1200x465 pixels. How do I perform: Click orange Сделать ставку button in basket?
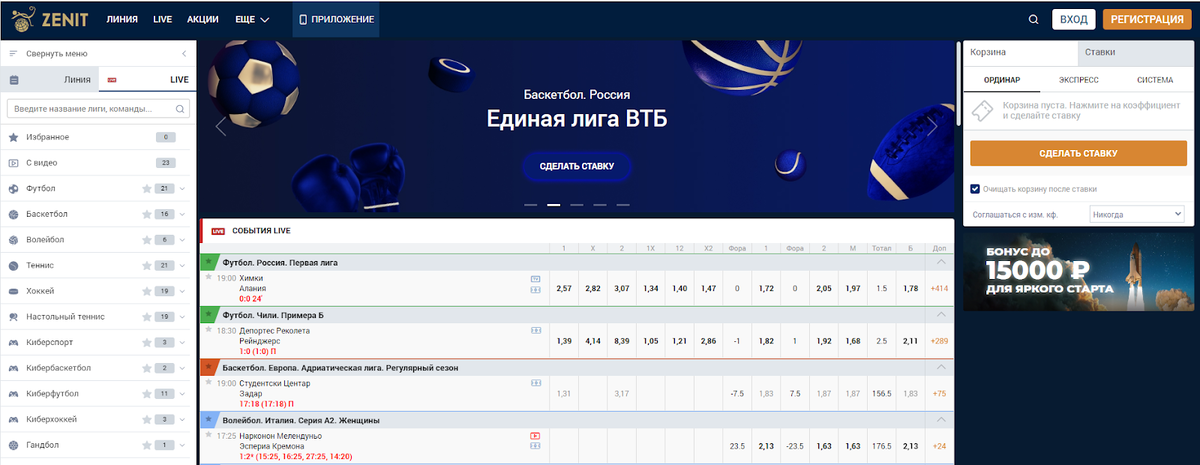[1077, 153]
